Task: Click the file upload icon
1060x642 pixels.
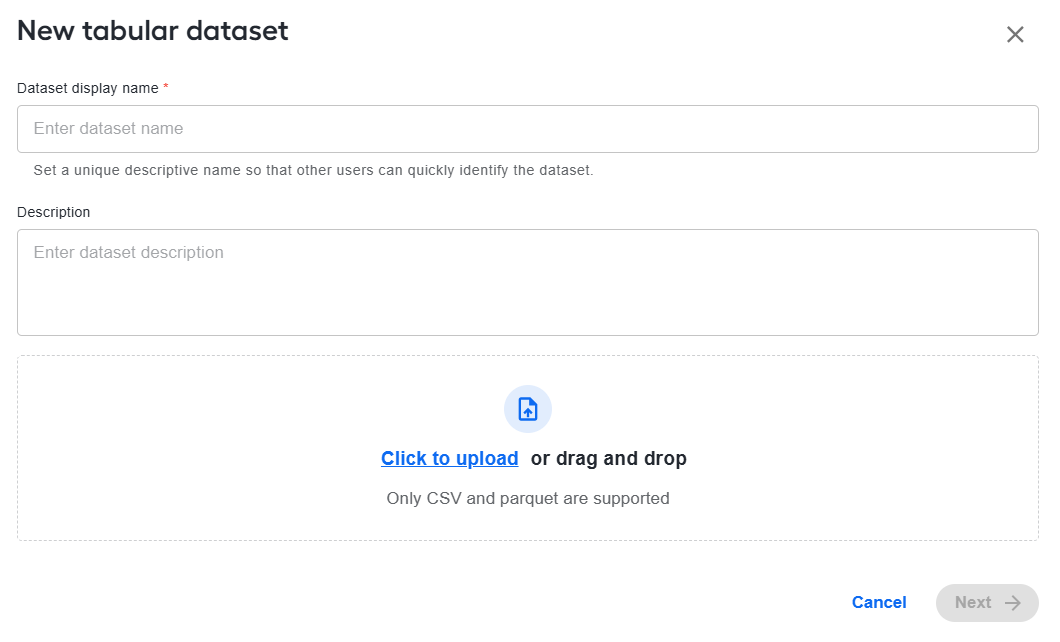Action: 528,410
